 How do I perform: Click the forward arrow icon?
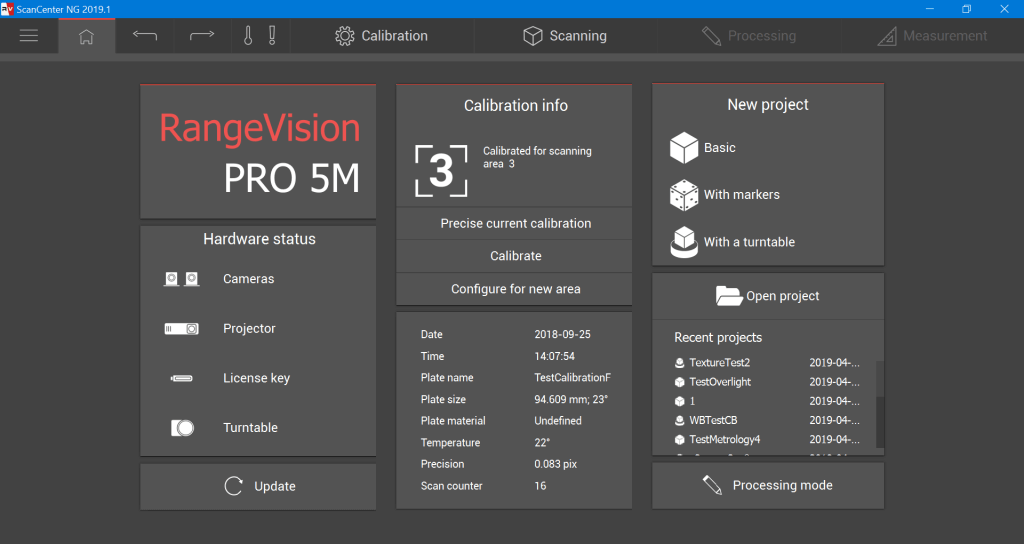(202, 36)
